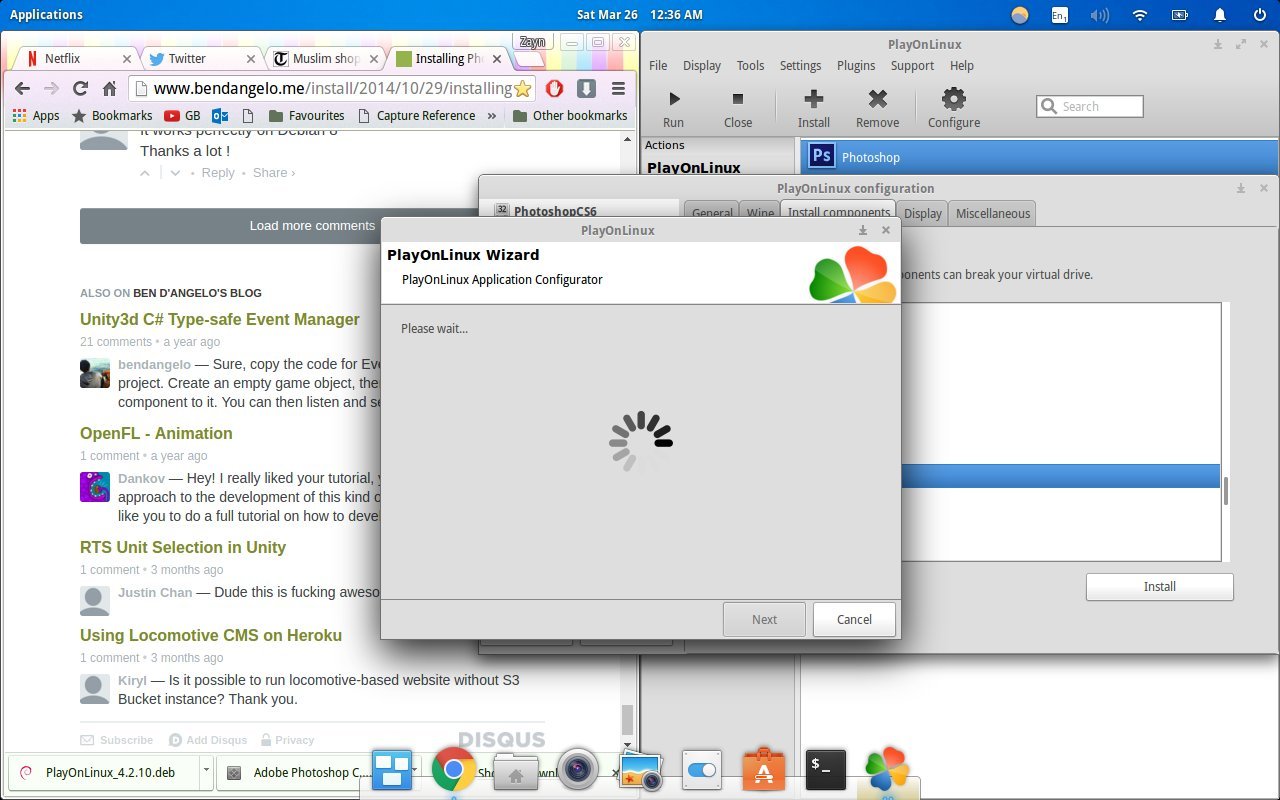Close the Twitter tab
The image size is (1280, 800).
click(x=249, y=58)
